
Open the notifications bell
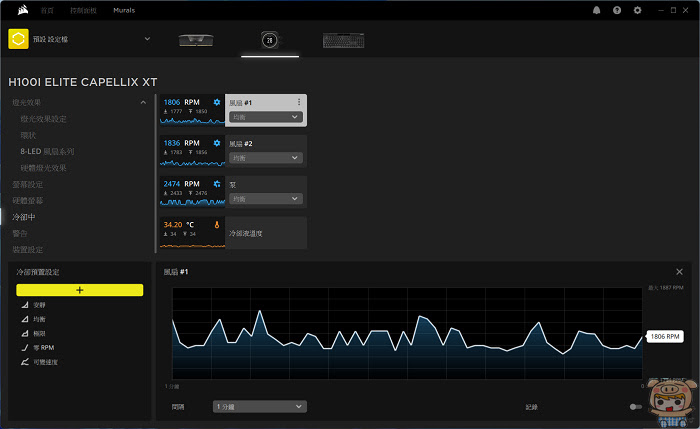coord(596,10)
